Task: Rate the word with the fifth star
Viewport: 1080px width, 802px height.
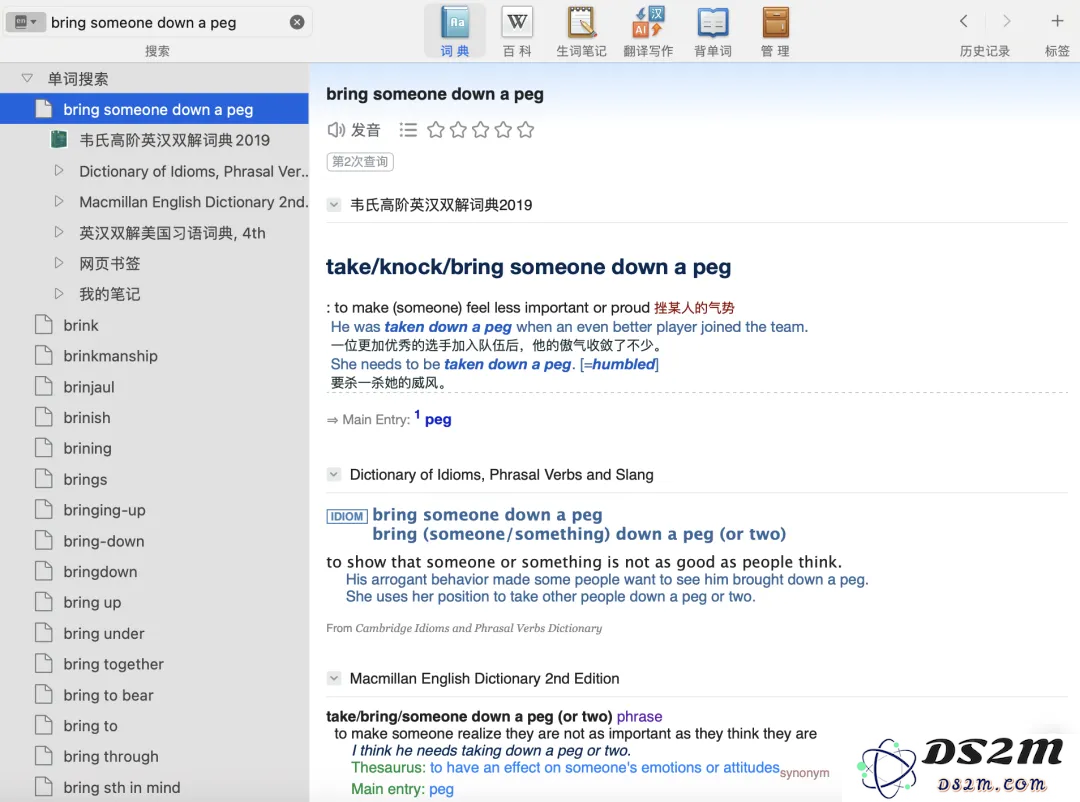Action: pos(526,130)
